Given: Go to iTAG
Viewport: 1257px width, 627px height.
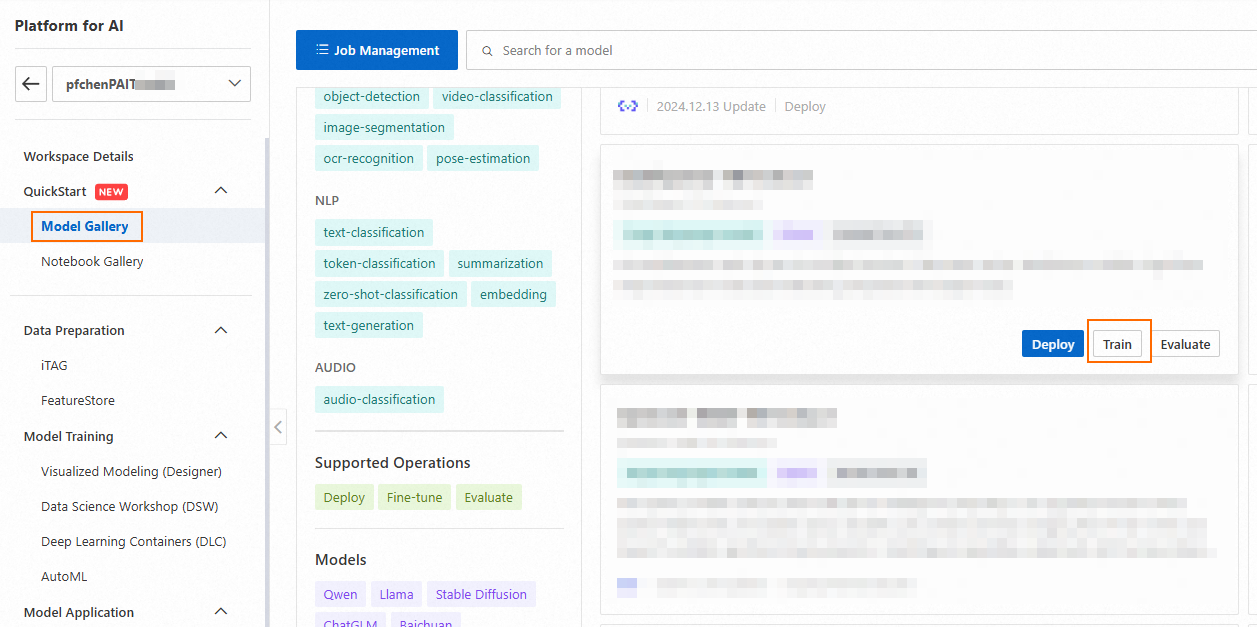Looking at the screenshot, I should pyautogui.click(x=54, y=365).
